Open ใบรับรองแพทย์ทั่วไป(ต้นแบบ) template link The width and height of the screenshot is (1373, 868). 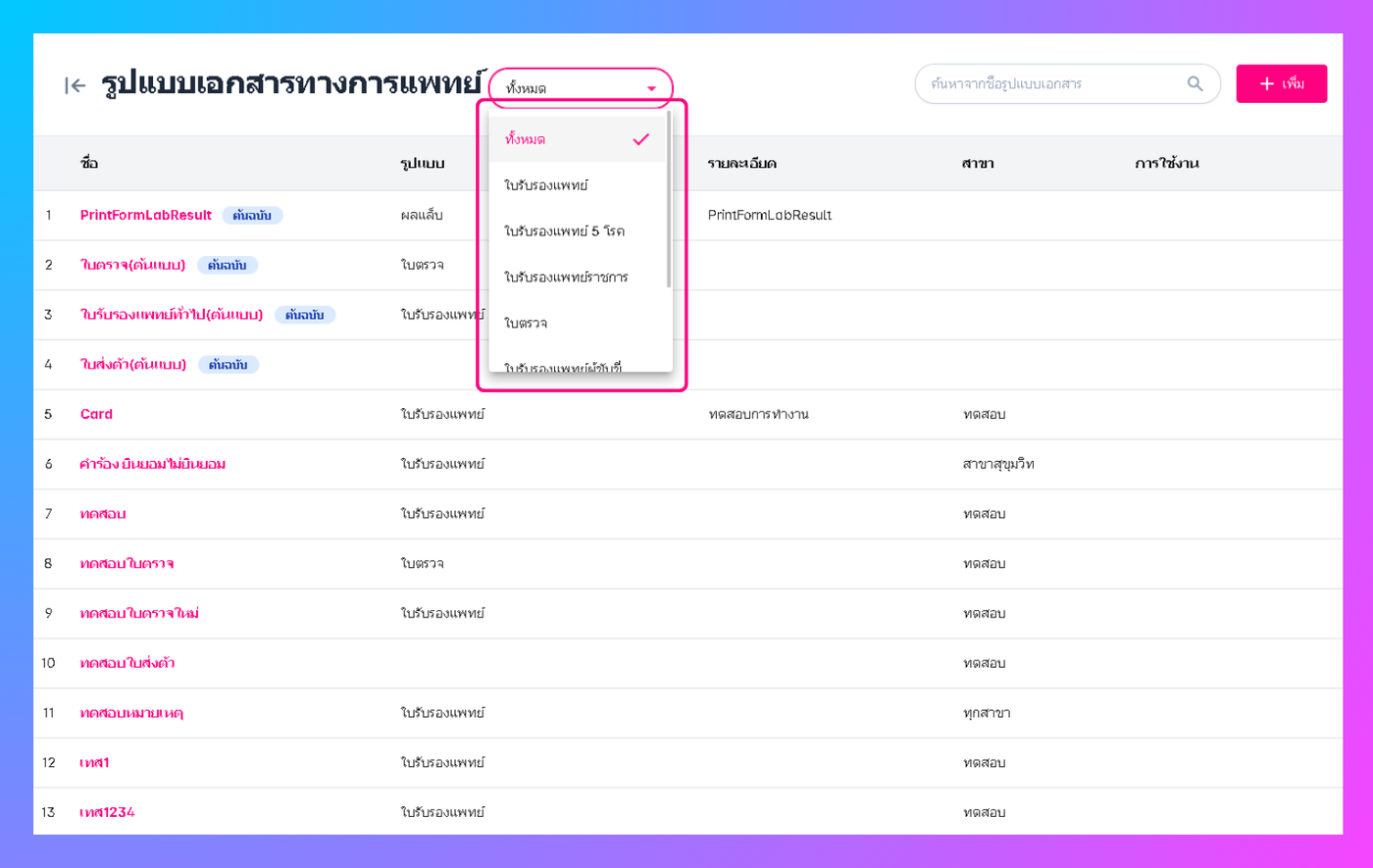[x=172, y=315]
